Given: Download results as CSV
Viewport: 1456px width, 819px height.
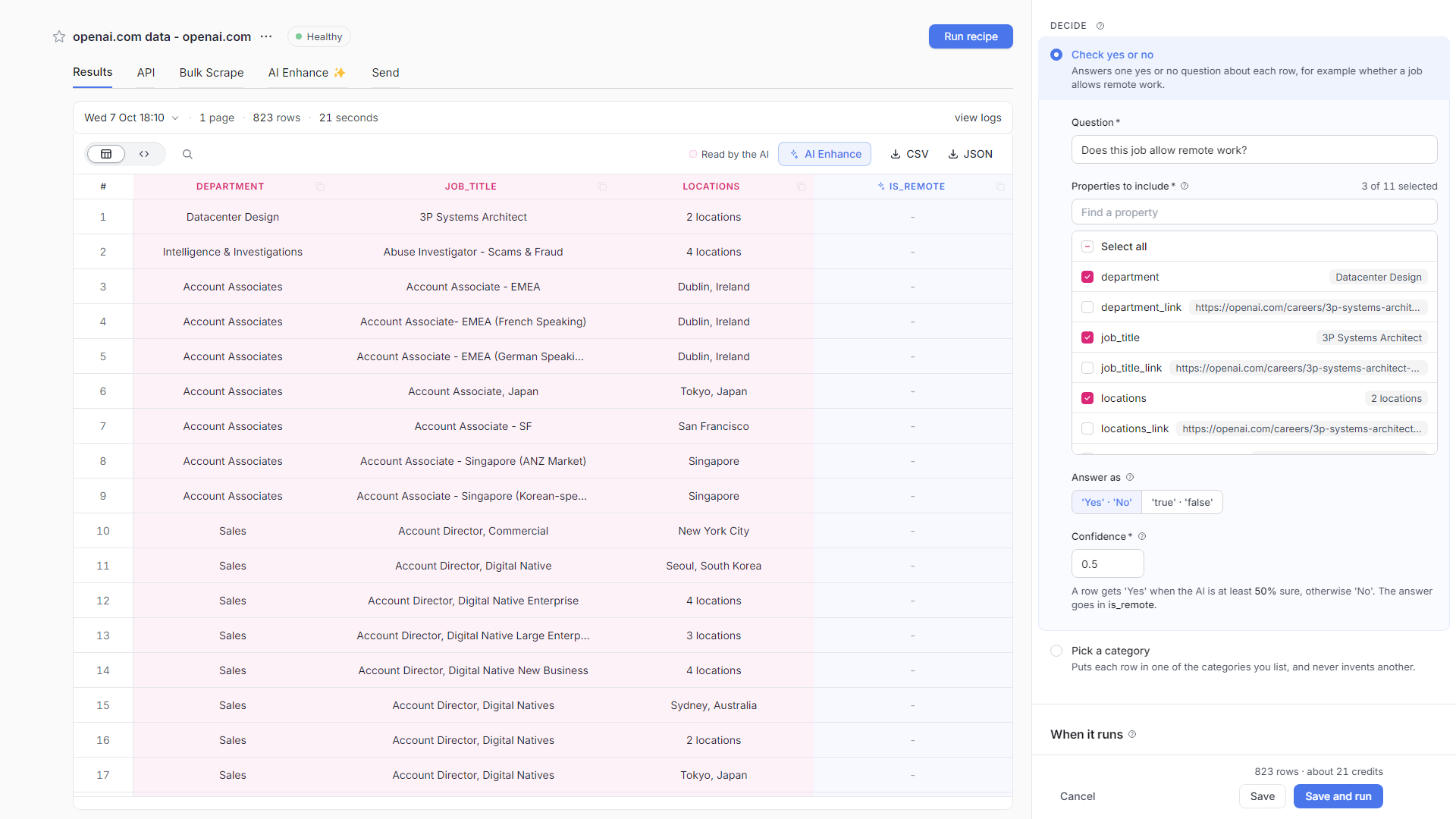Looking at the screenshot, I should click(909, 154).
